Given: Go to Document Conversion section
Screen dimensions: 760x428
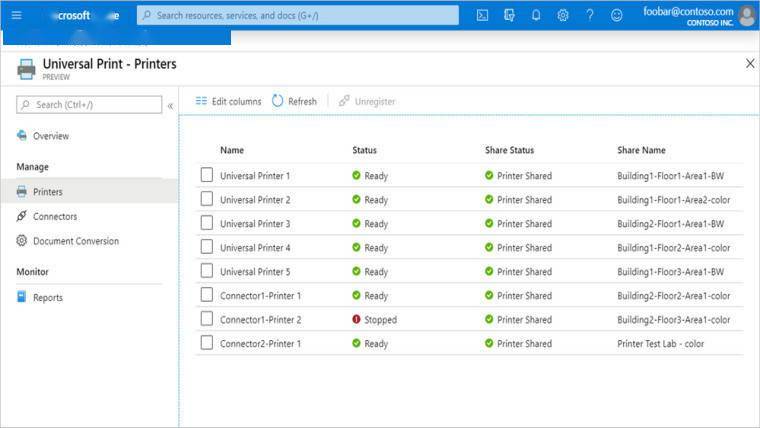Looking at the screenshot, I should [75, 241].
